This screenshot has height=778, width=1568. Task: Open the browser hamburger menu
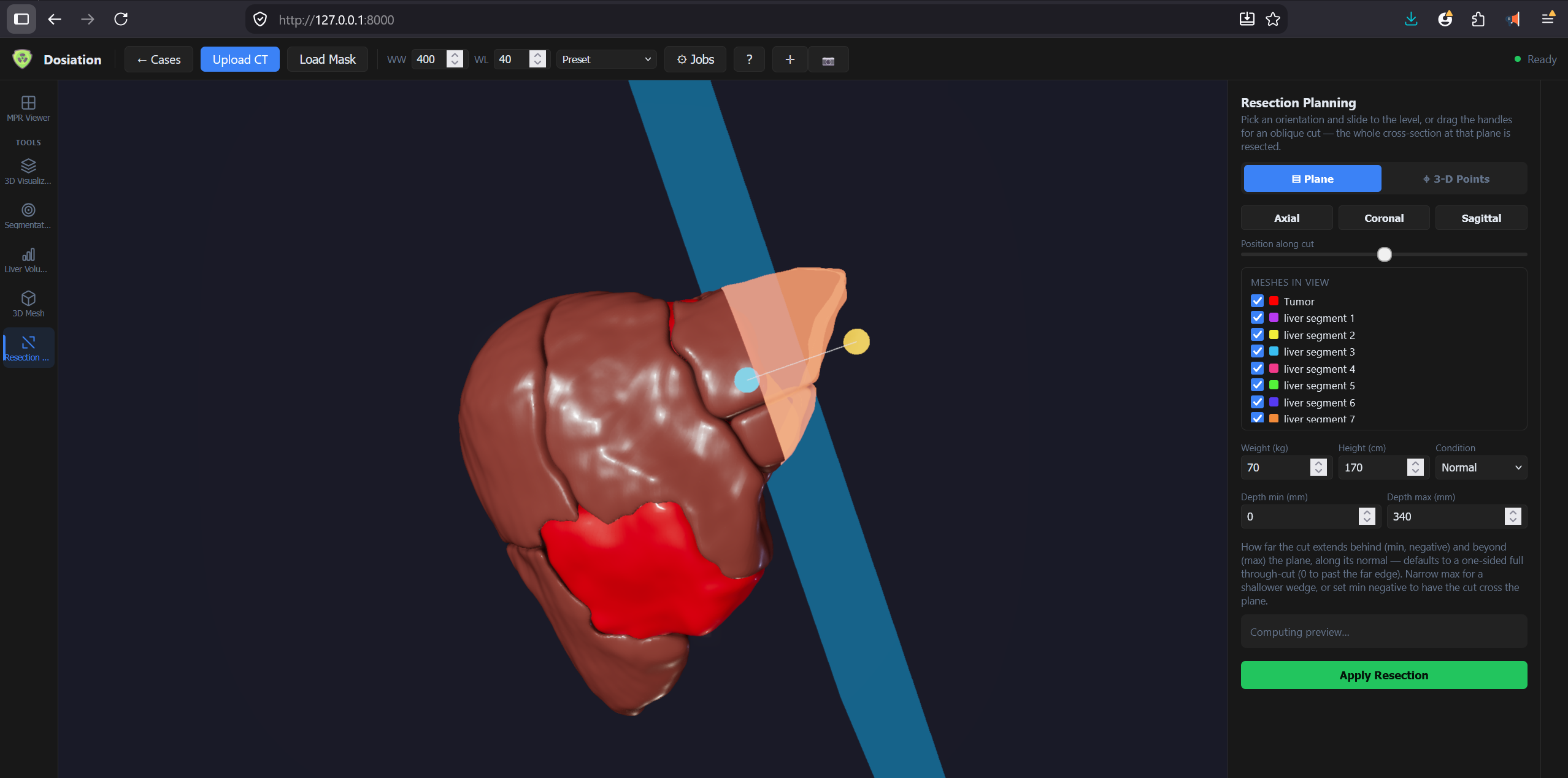tap(1548, 19)
